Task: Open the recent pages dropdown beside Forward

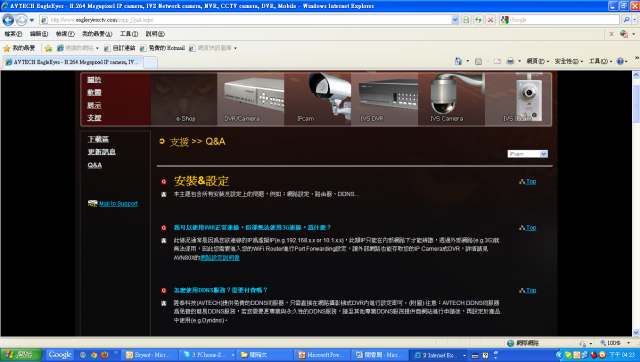Action: pos(32,20)
